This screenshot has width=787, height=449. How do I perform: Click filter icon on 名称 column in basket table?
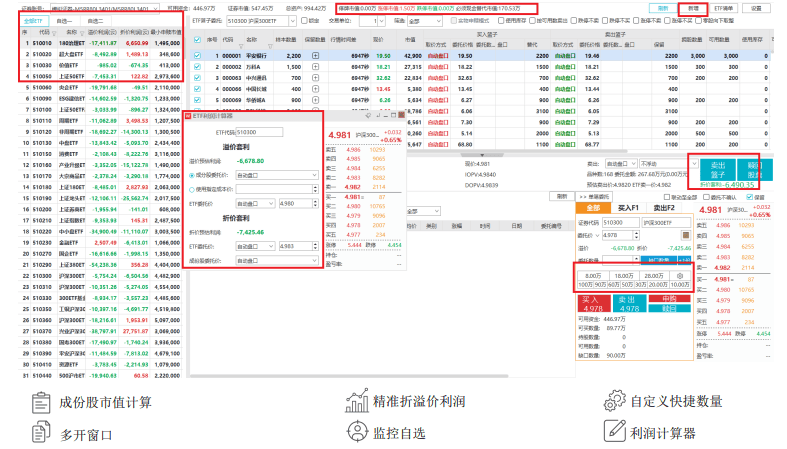click(270, 46)
